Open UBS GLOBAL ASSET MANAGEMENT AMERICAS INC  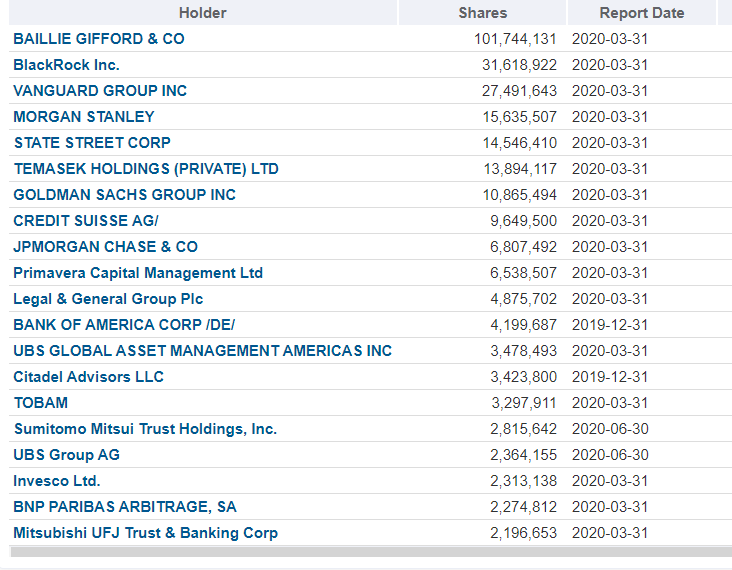point(203,351)
